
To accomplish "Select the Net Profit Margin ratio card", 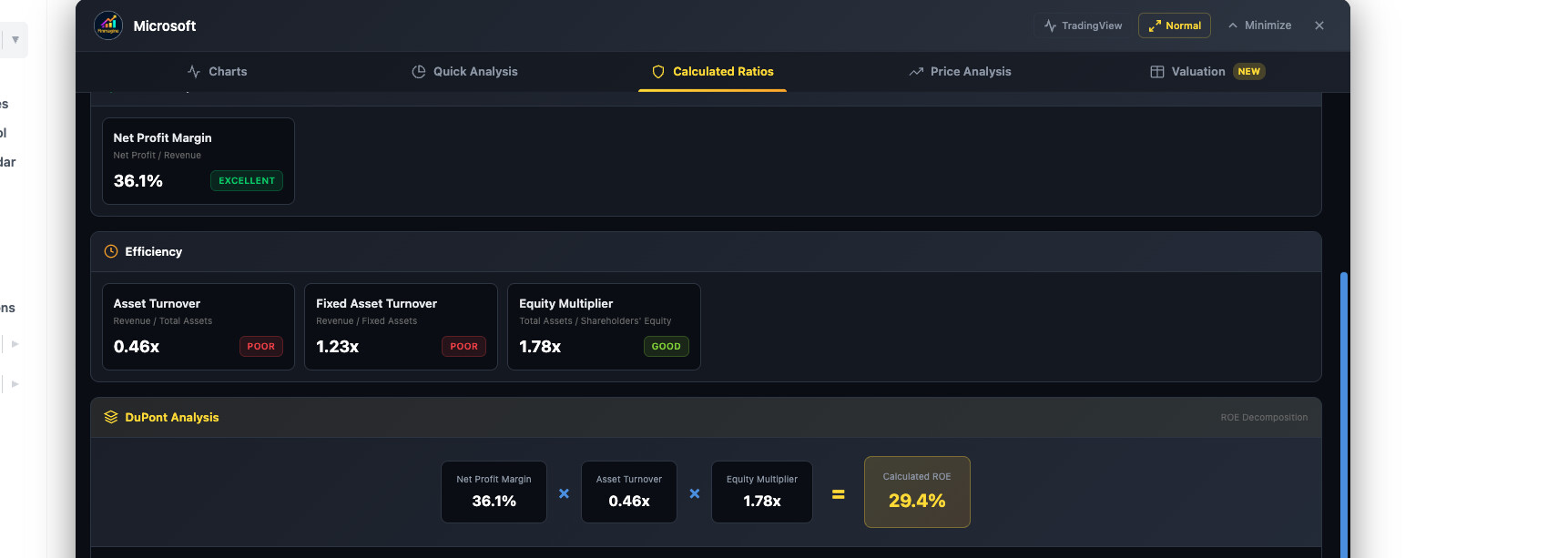I will pos(199,161).
